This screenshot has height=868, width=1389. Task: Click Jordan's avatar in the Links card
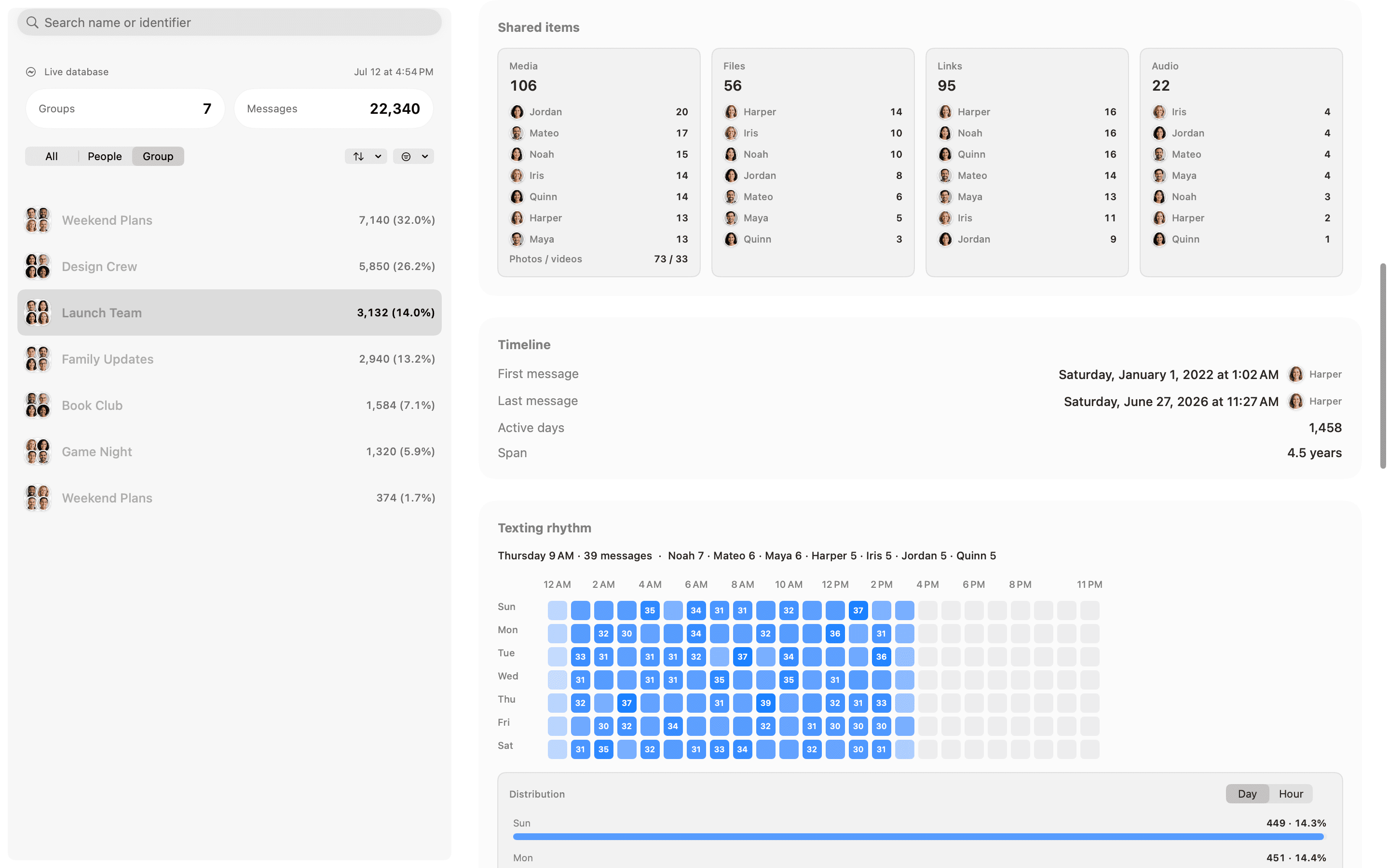(945, 239)
